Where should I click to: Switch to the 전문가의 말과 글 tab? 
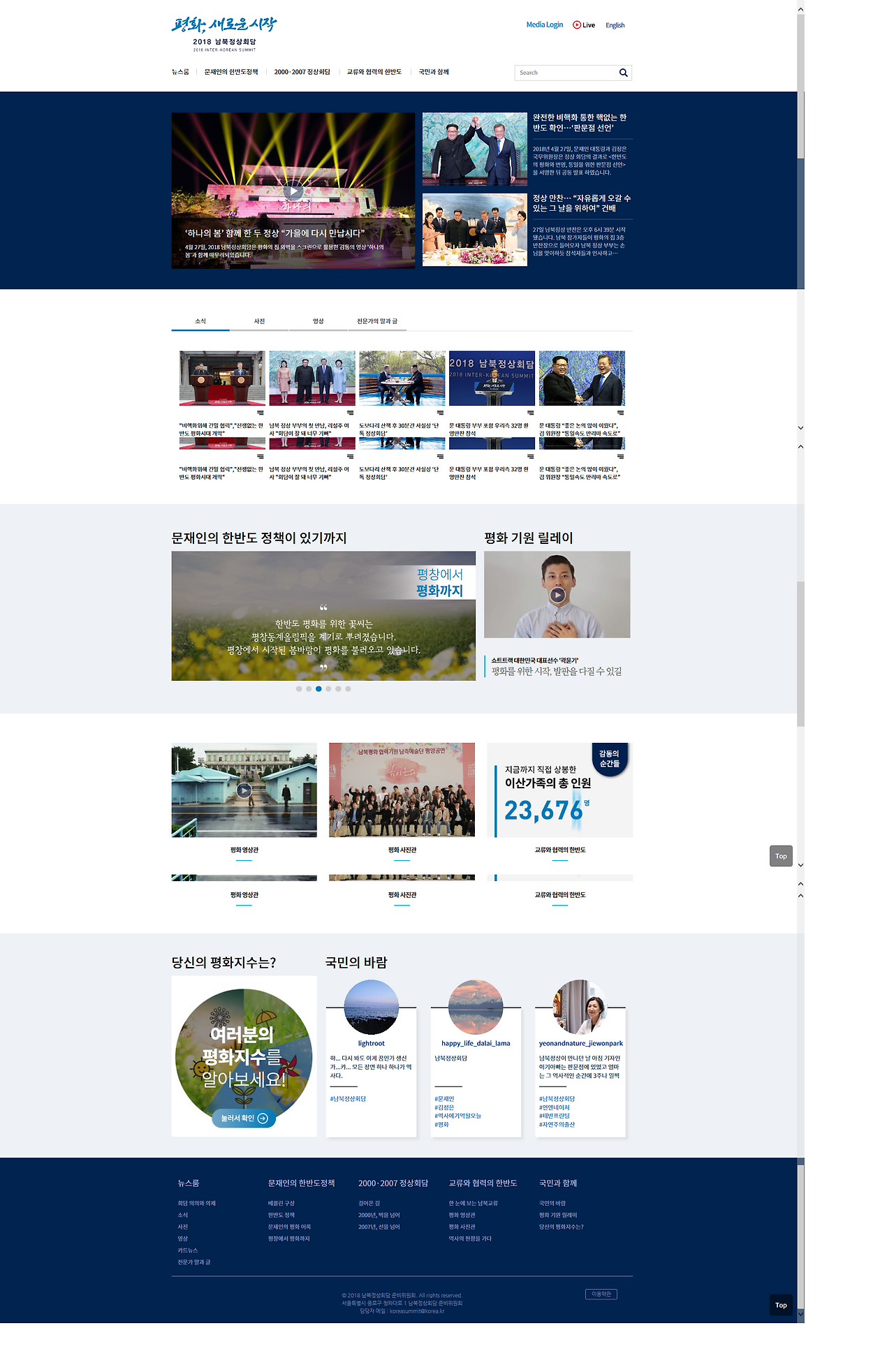tap(377, 321)
